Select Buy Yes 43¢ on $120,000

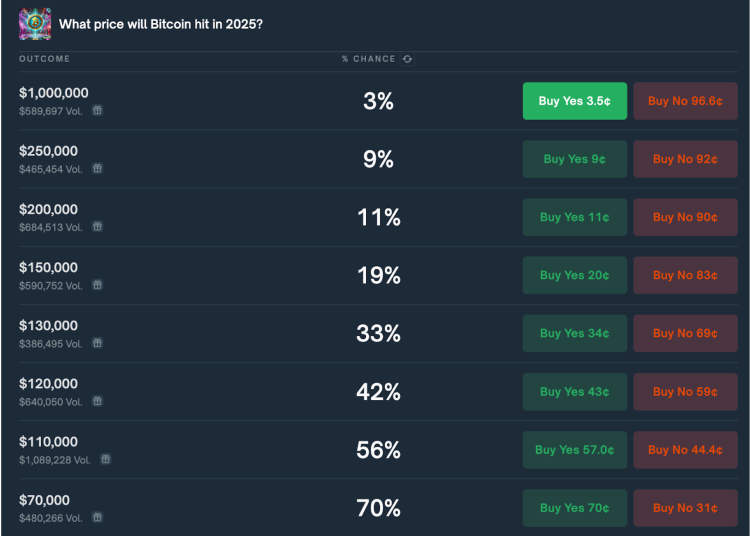click(574, 392)
